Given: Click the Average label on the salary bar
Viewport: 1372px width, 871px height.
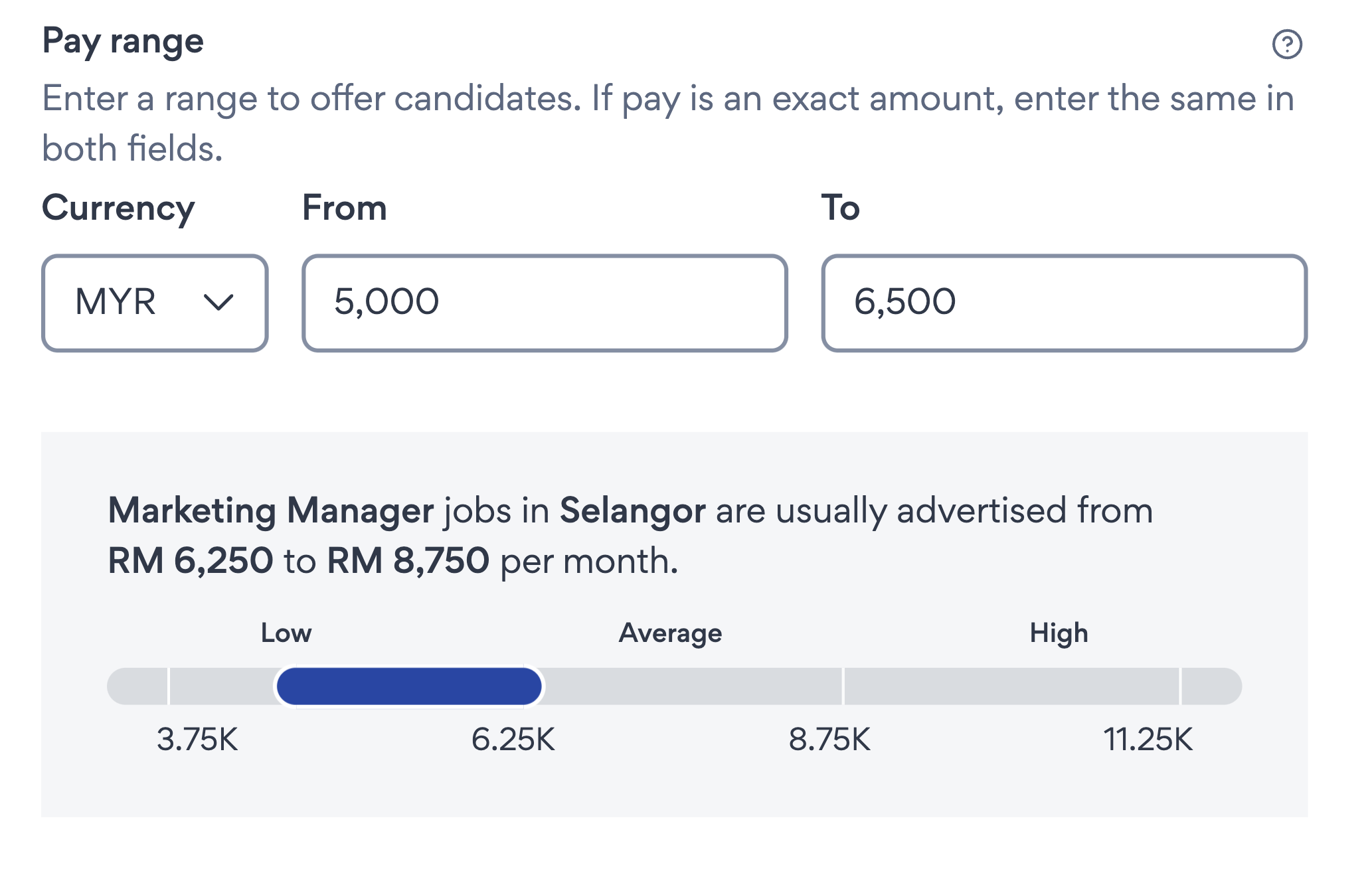Looking at the screenshot, I should point(672,633).
